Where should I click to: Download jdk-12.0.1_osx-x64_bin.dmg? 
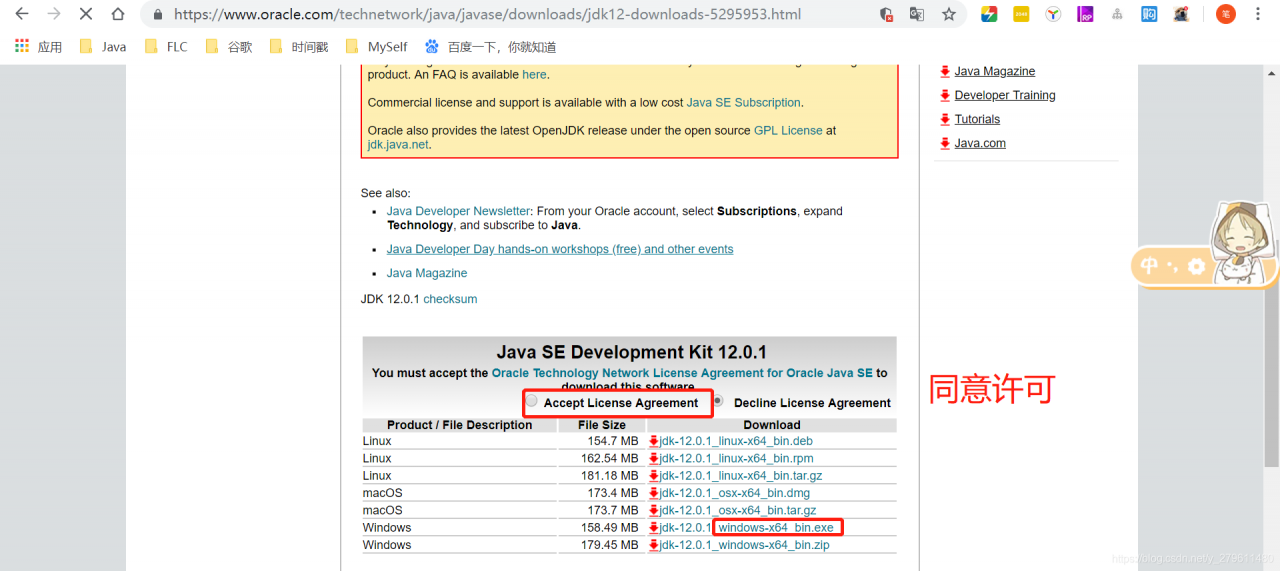[735, 493]
